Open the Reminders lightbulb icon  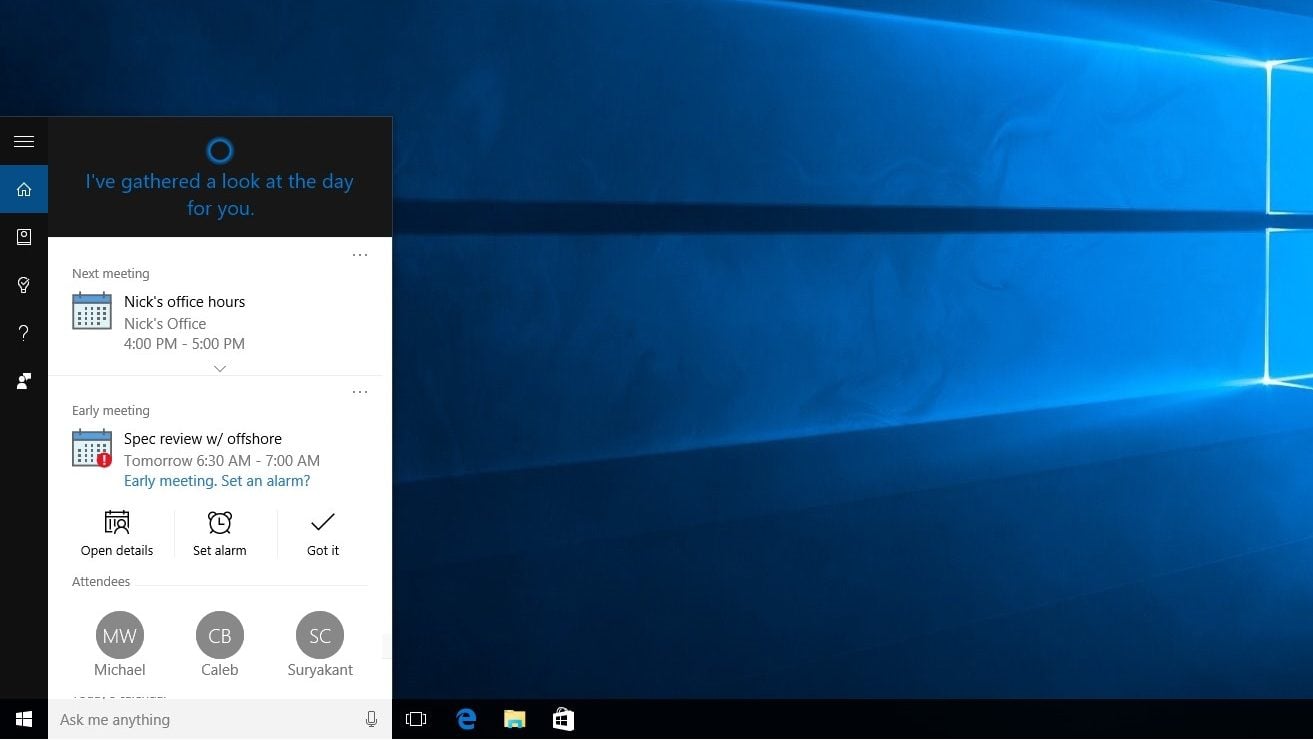coord(24,285)
